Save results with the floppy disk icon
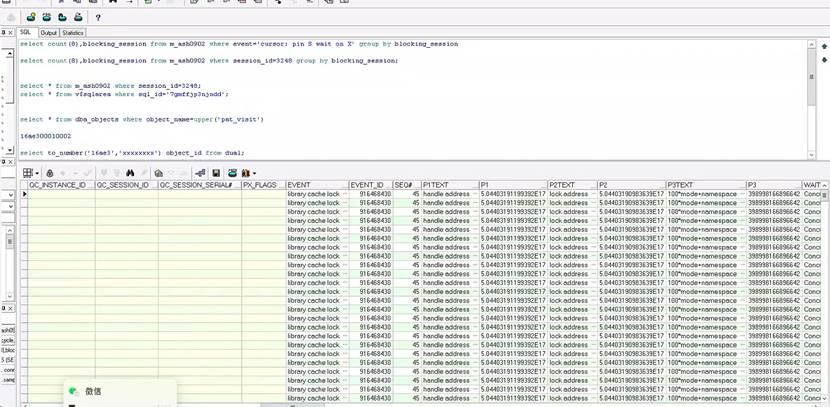Screen dimensions: 830x407 tap(216, 173)
